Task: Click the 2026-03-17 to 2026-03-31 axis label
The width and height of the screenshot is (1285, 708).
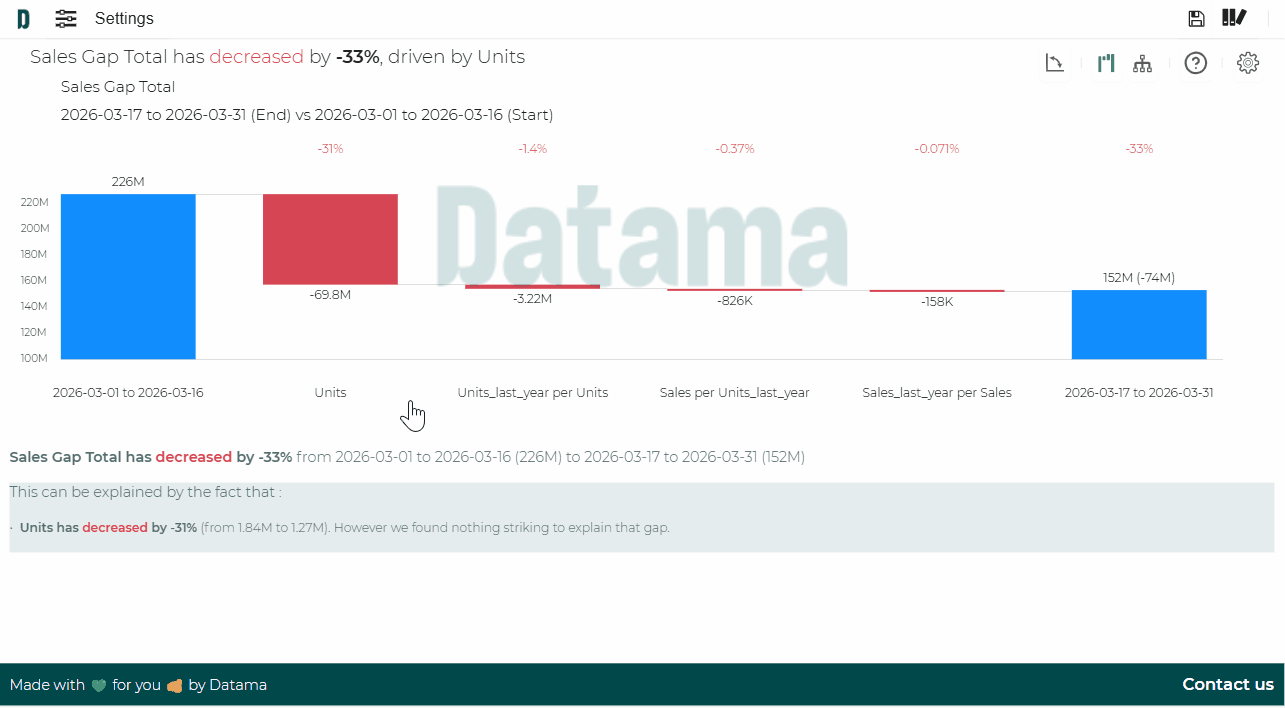Action: tap(1139, 393)
